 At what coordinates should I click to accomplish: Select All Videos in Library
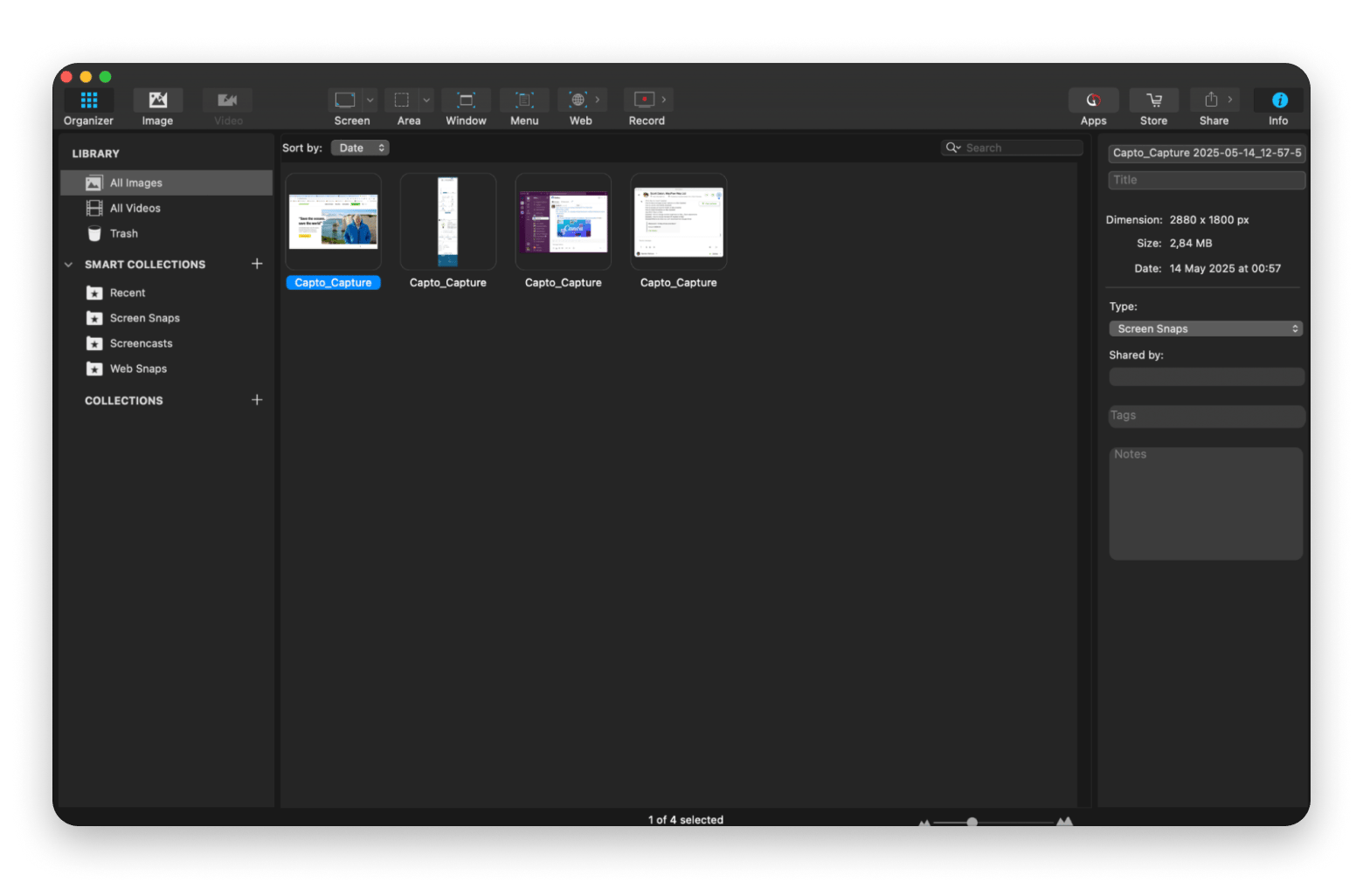click(135, 208)
